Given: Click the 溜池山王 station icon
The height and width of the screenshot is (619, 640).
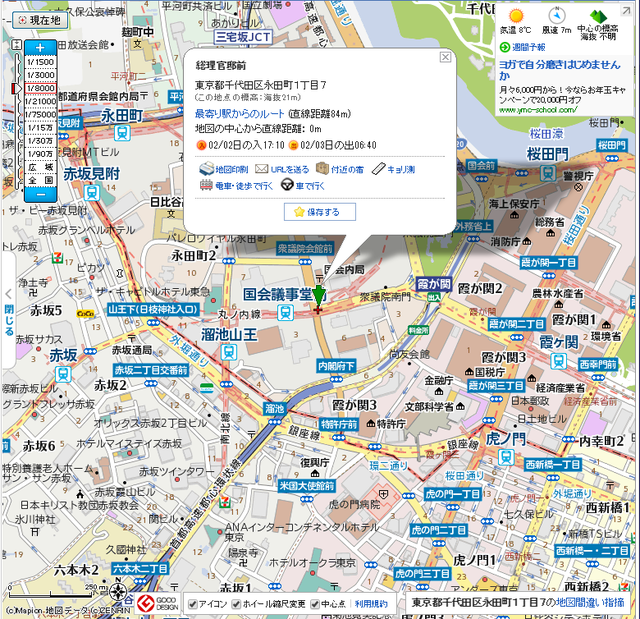Looking at the screenshot, I should click(x=229, y=352).
